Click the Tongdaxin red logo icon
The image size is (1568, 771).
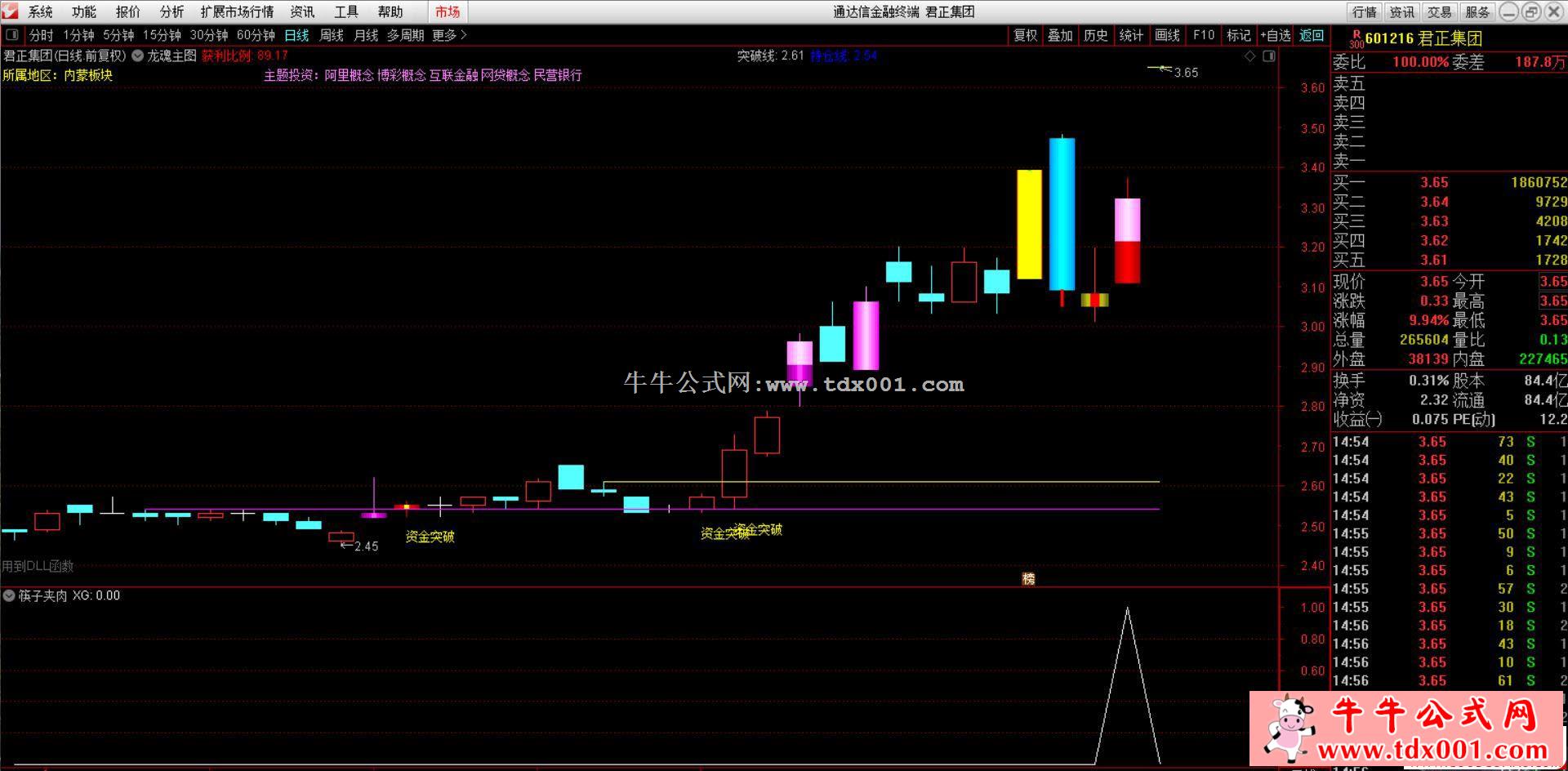[9, 11]
